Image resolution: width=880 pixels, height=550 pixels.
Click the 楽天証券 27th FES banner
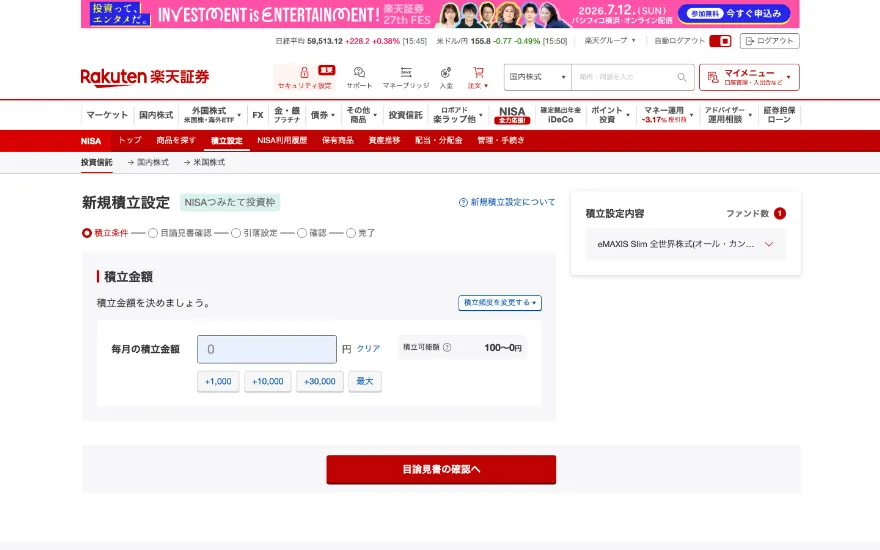point(440,14)
